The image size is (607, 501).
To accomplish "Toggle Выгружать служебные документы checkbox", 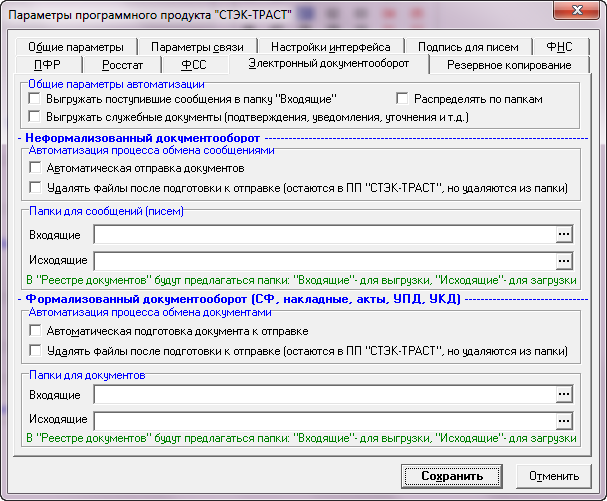I will [x=34, y=116].
